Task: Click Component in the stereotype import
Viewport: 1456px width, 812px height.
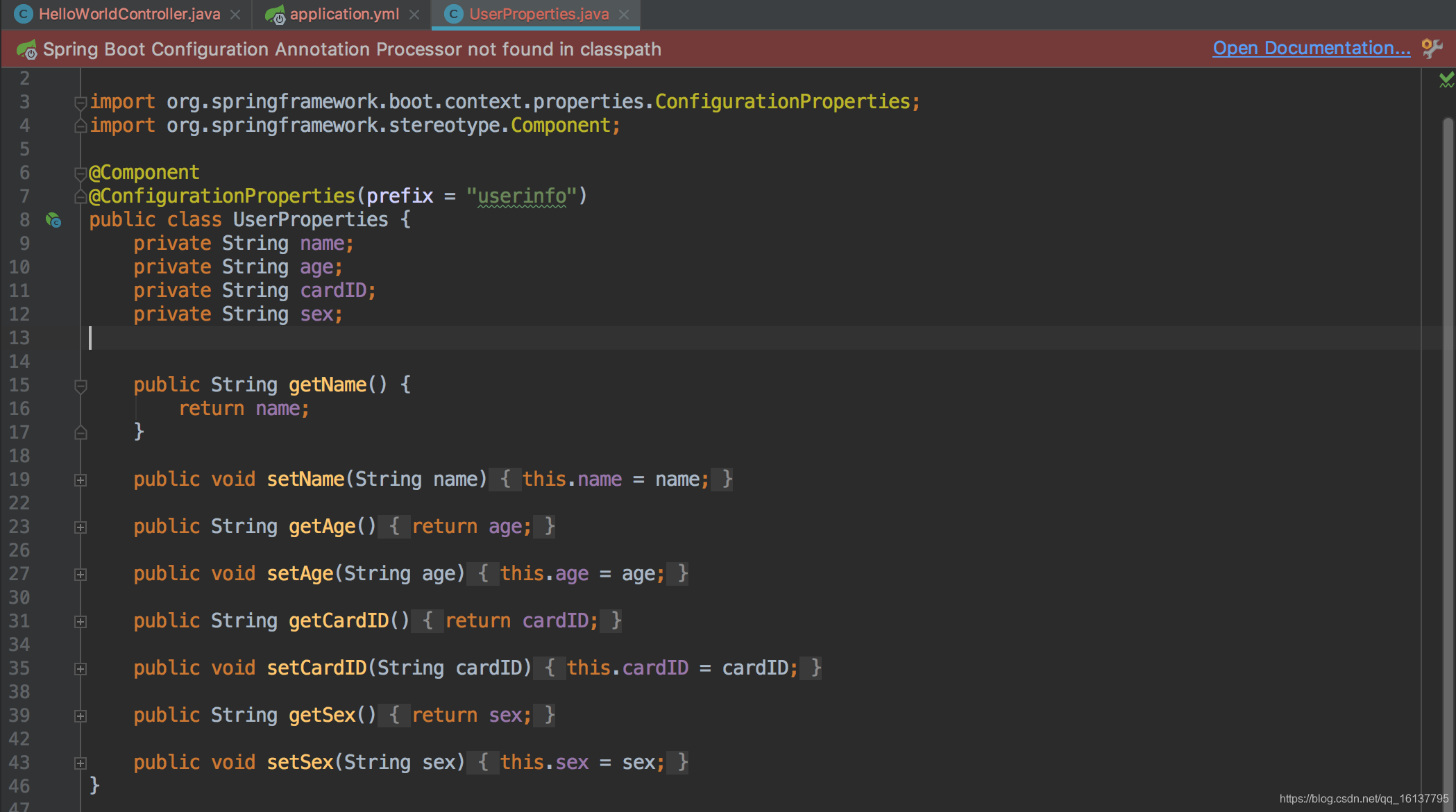Action: point(561,126)
